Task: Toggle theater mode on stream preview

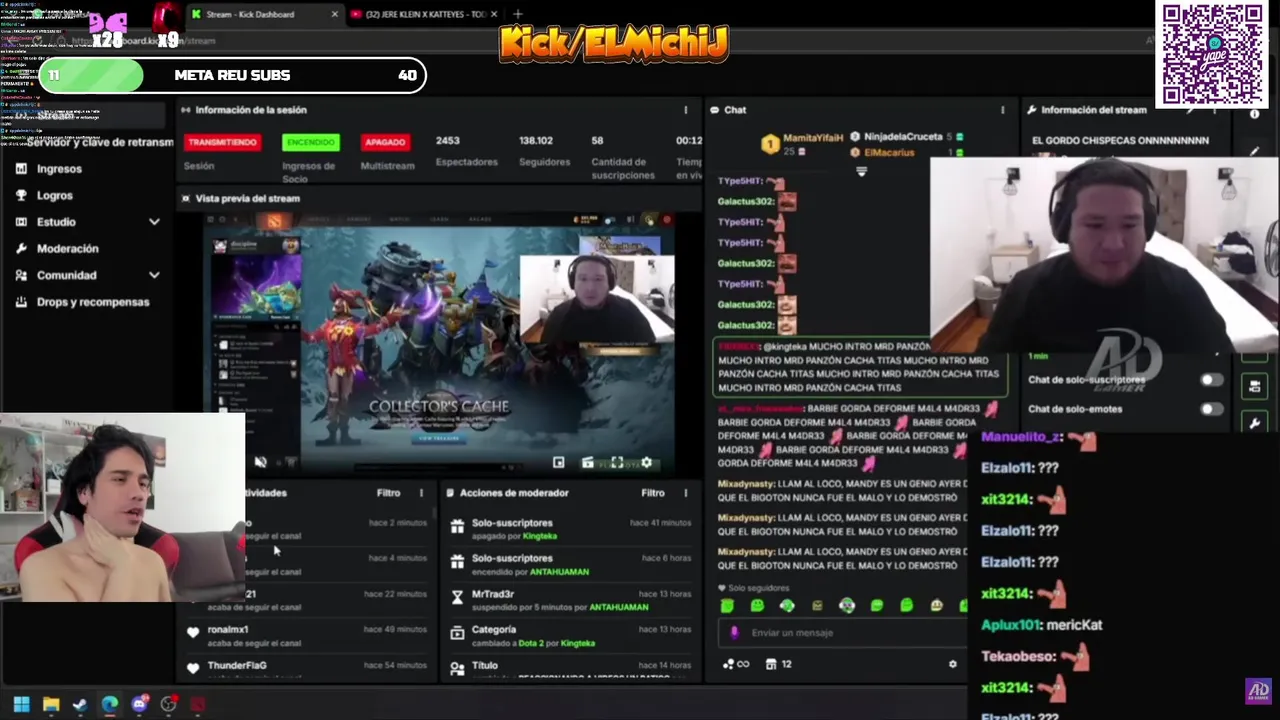Action: click(x=587, y=462)
